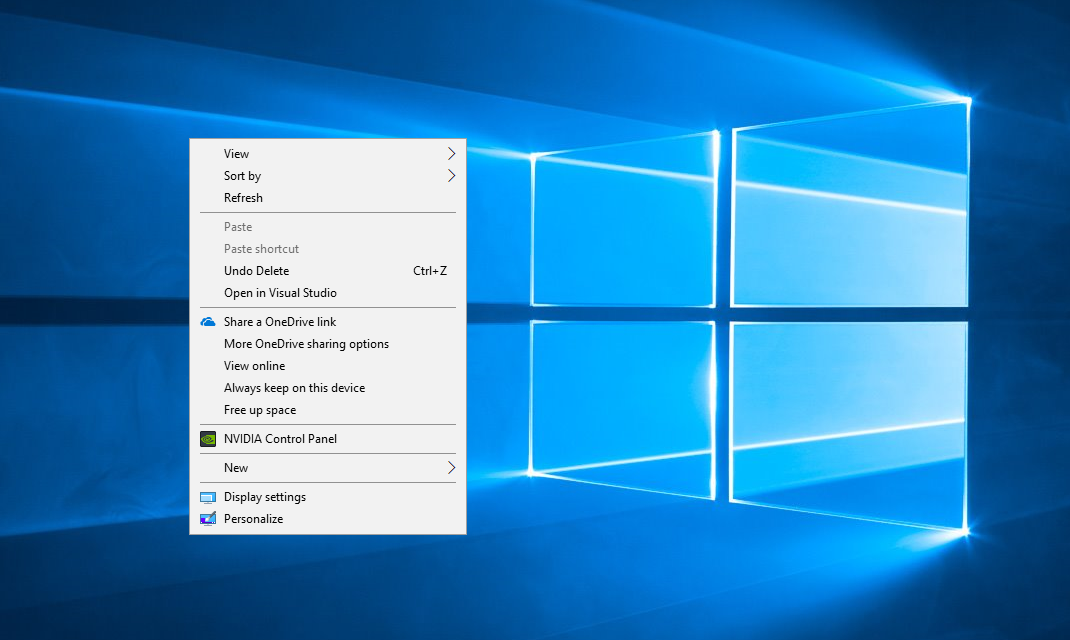This screenshot has height=640, width=1070.
Task: Click the Display settings monitor icon
Action: (x=209, y=496)
